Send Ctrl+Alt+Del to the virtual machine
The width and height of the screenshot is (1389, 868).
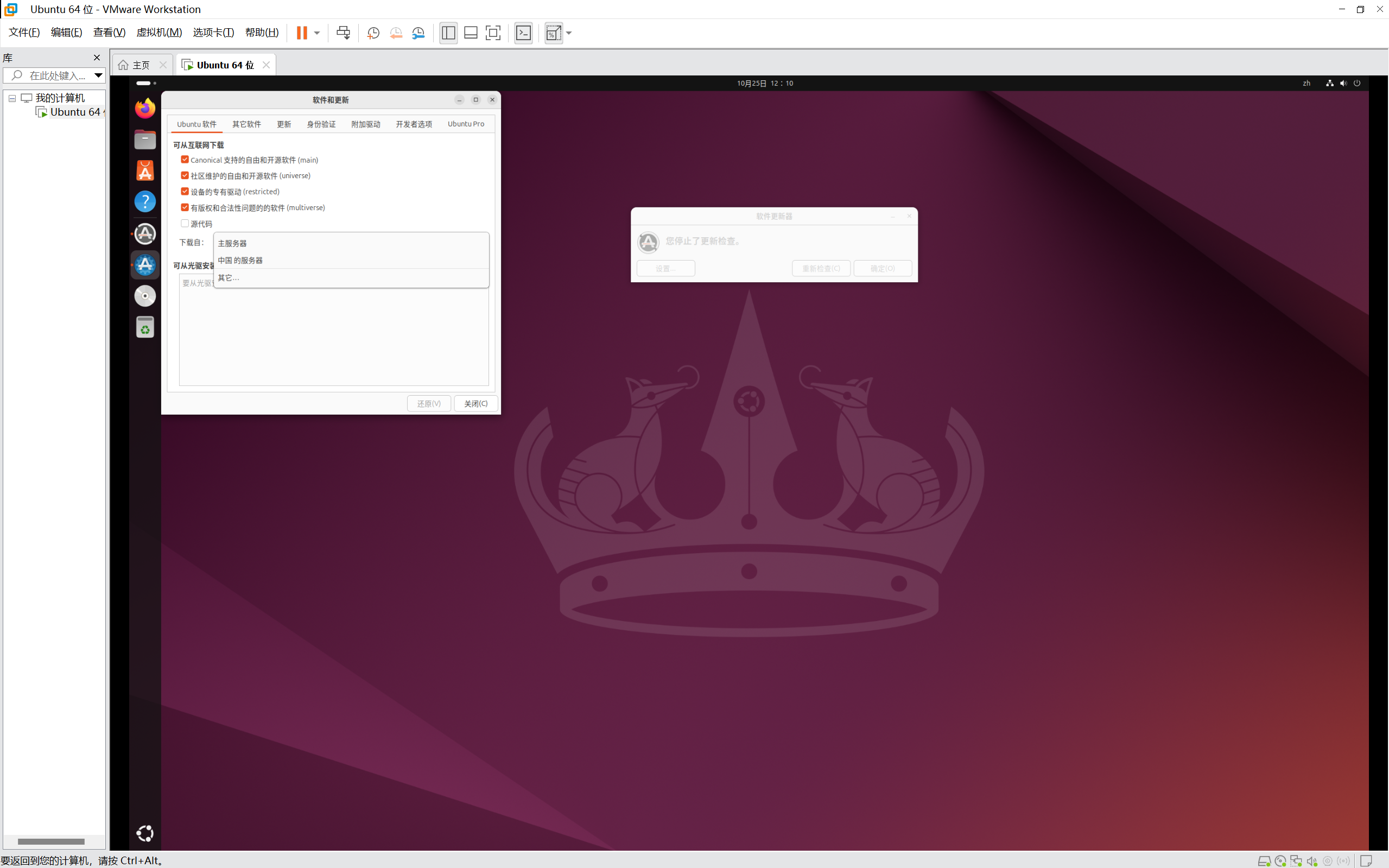343,33
